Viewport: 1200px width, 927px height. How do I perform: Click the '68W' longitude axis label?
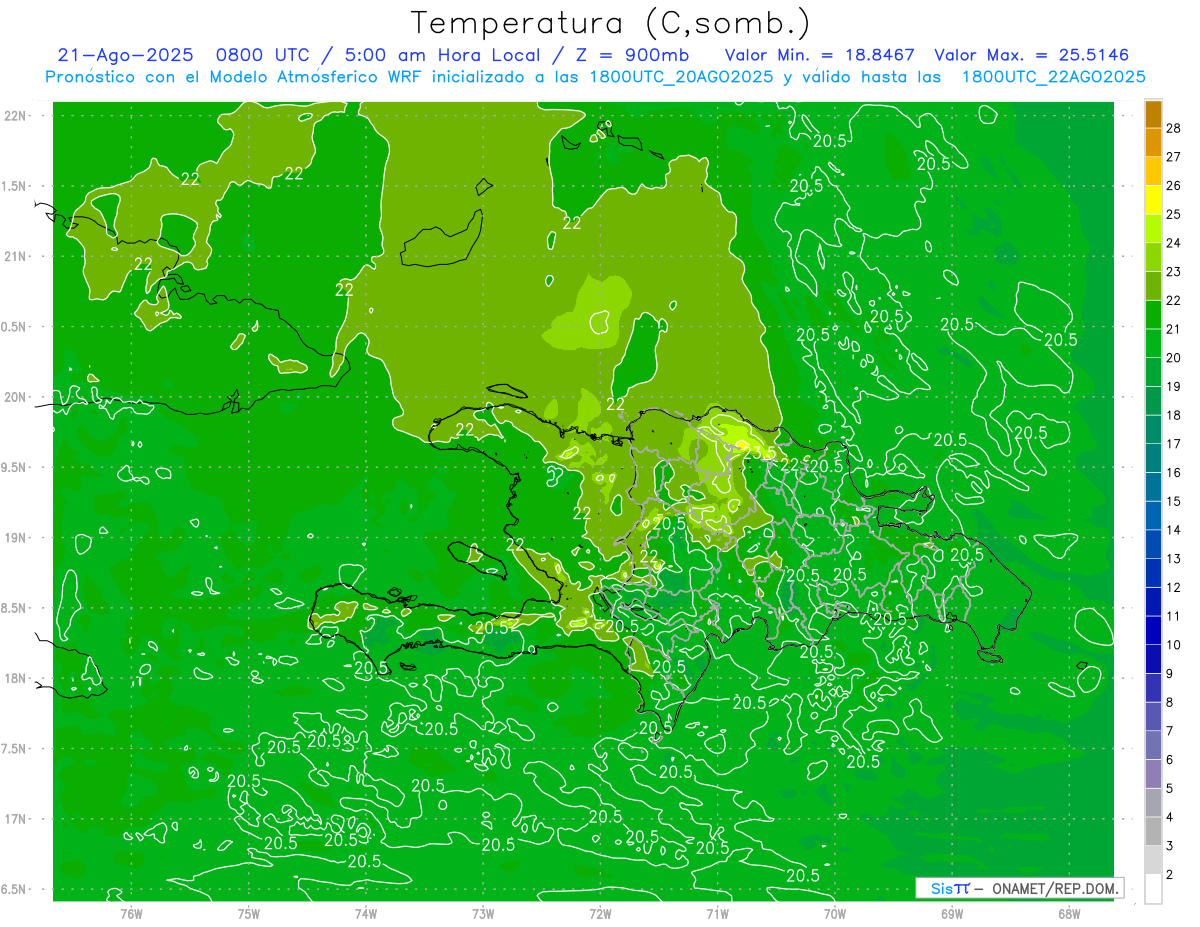click(1069, 914)
